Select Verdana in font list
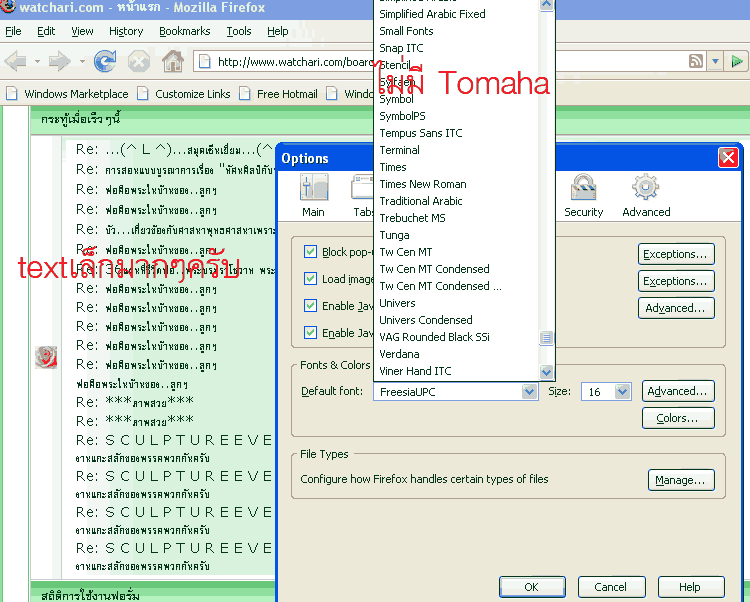Viewport: 750px width, 602px height. tap(399, 354)
